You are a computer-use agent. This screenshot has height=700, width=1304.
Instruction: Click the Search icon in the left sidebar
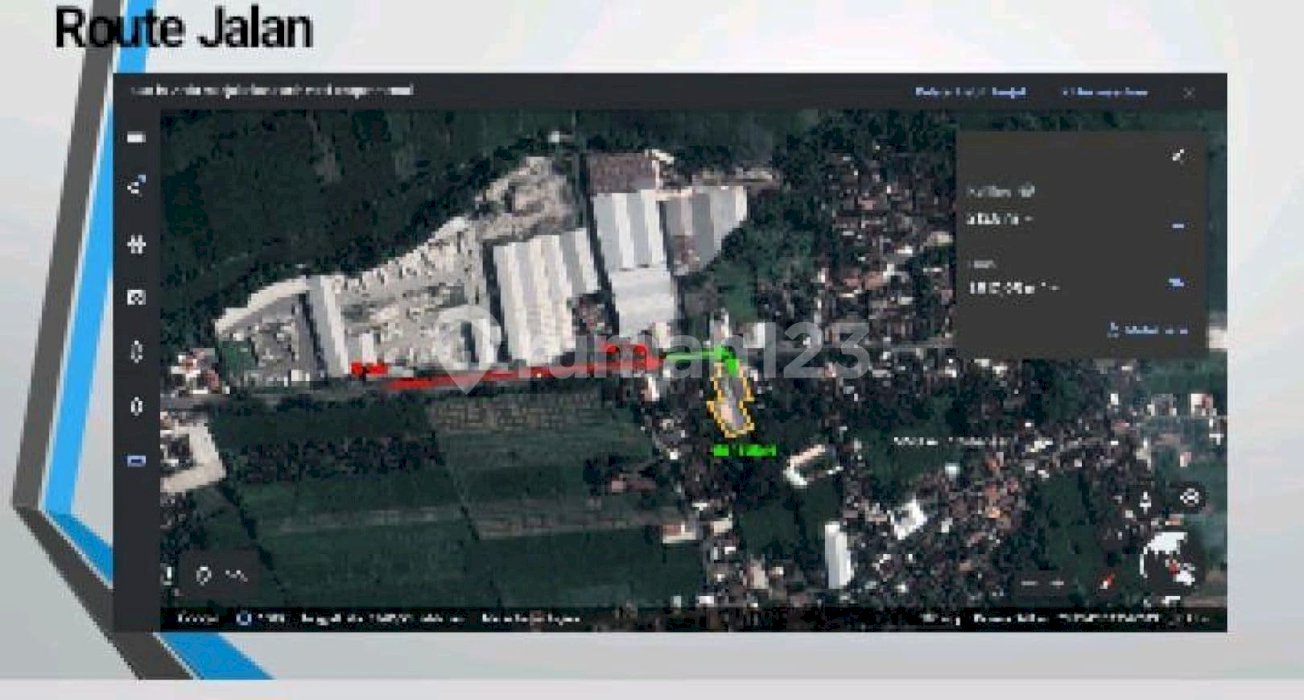[x=136, y=186]
